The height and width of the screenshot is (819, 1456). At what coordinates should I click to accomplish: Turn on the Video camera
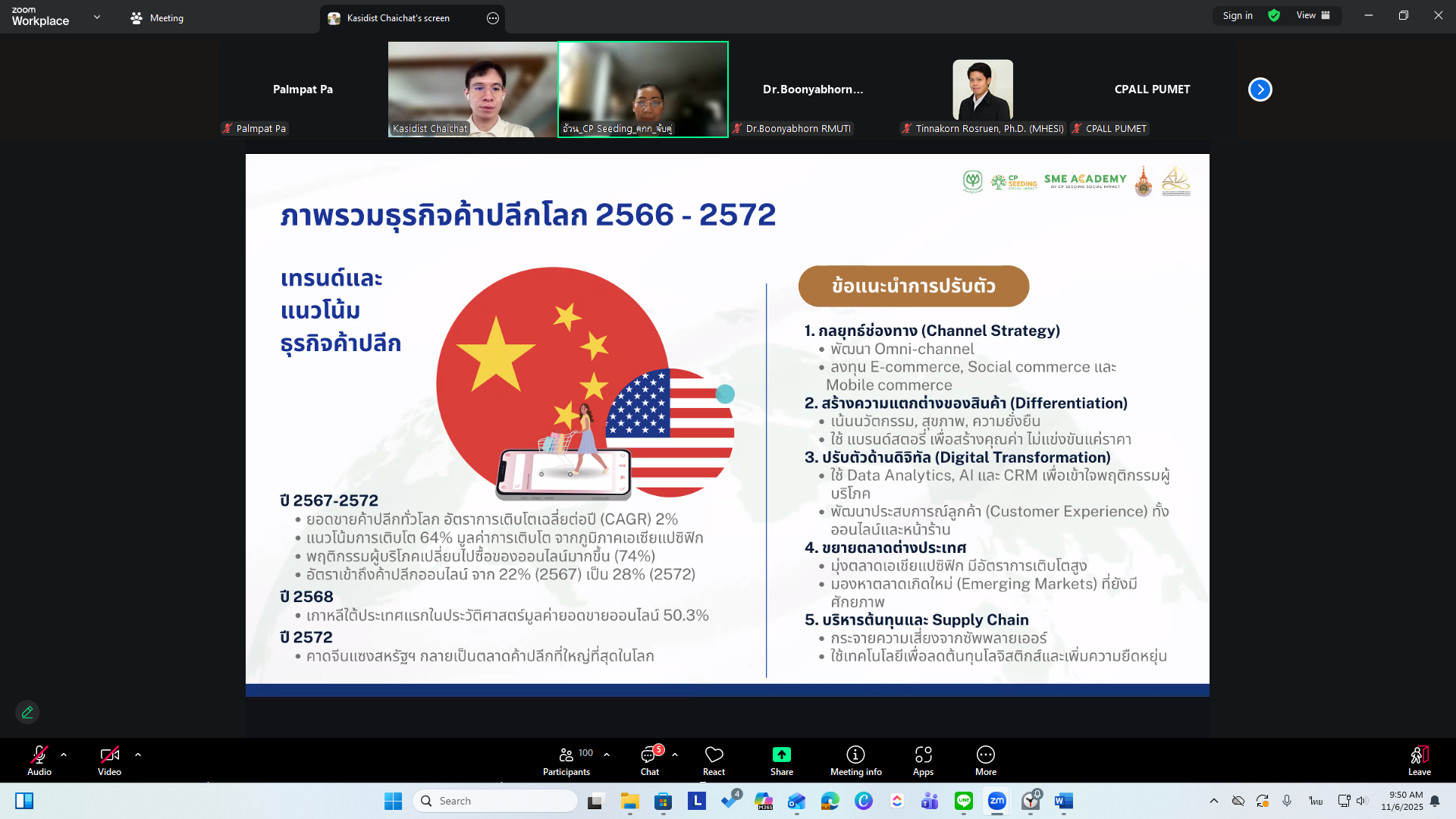pos(109,755)
